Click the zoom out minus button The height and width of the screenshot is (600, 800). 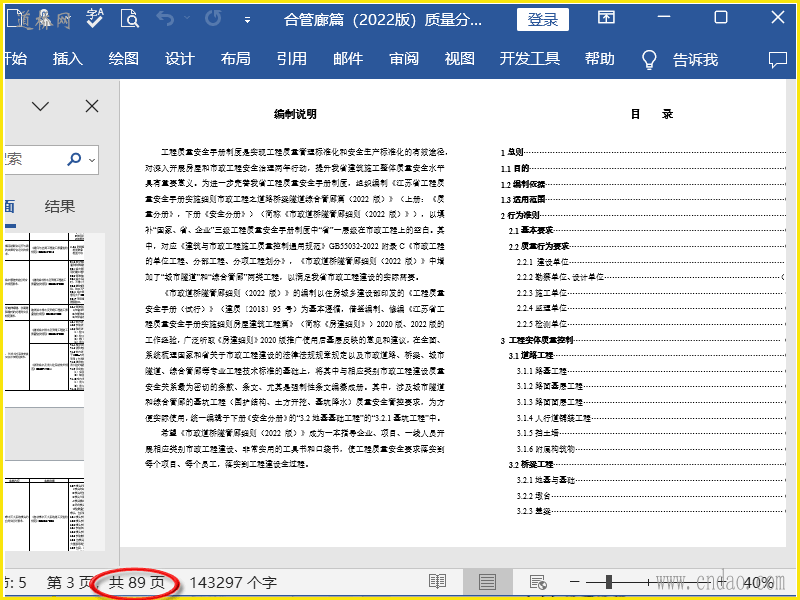coord(574,581)
